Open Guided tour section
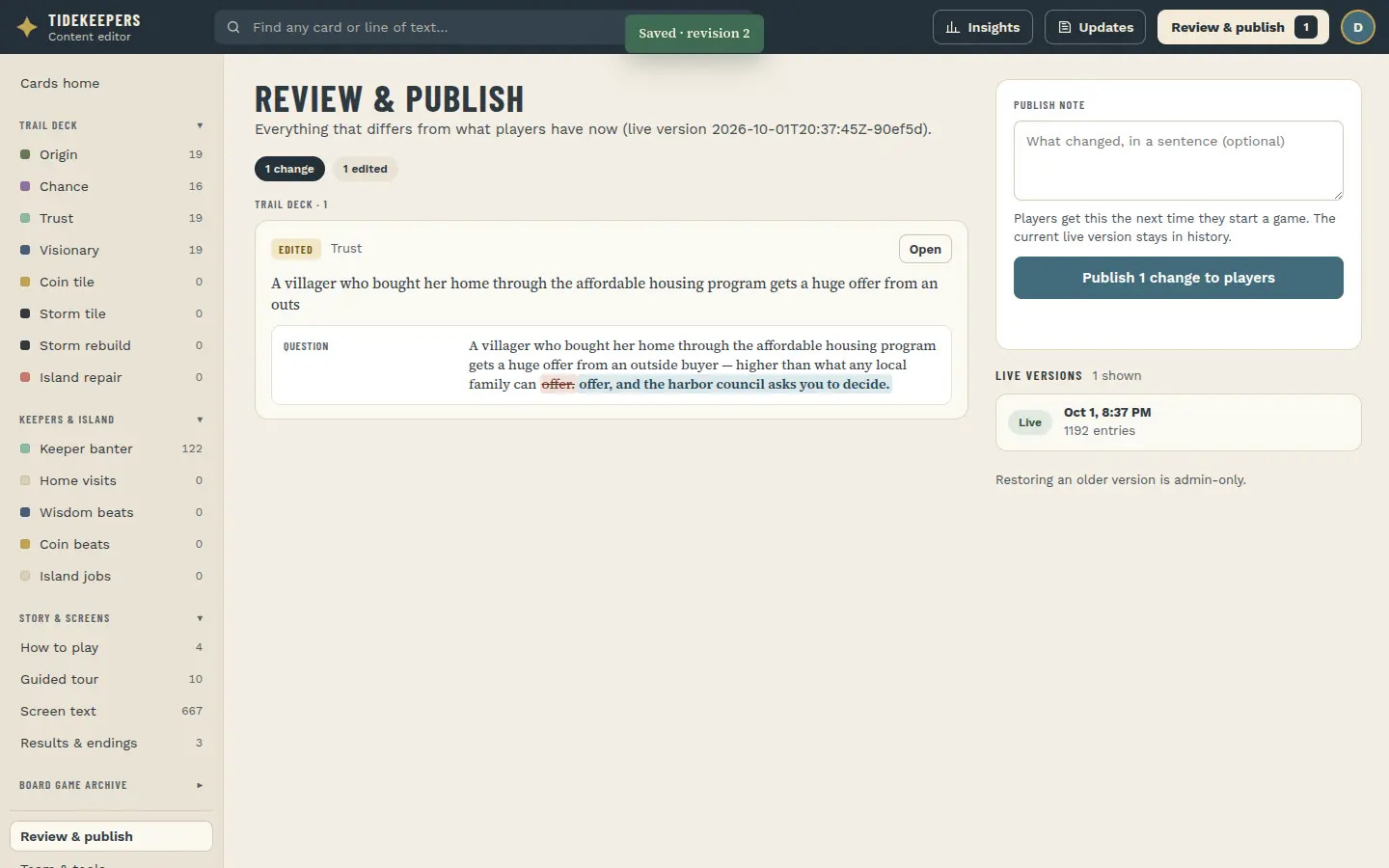Image resolution: width=1389 pixels, height=868 pixels. tap(111, 679)
